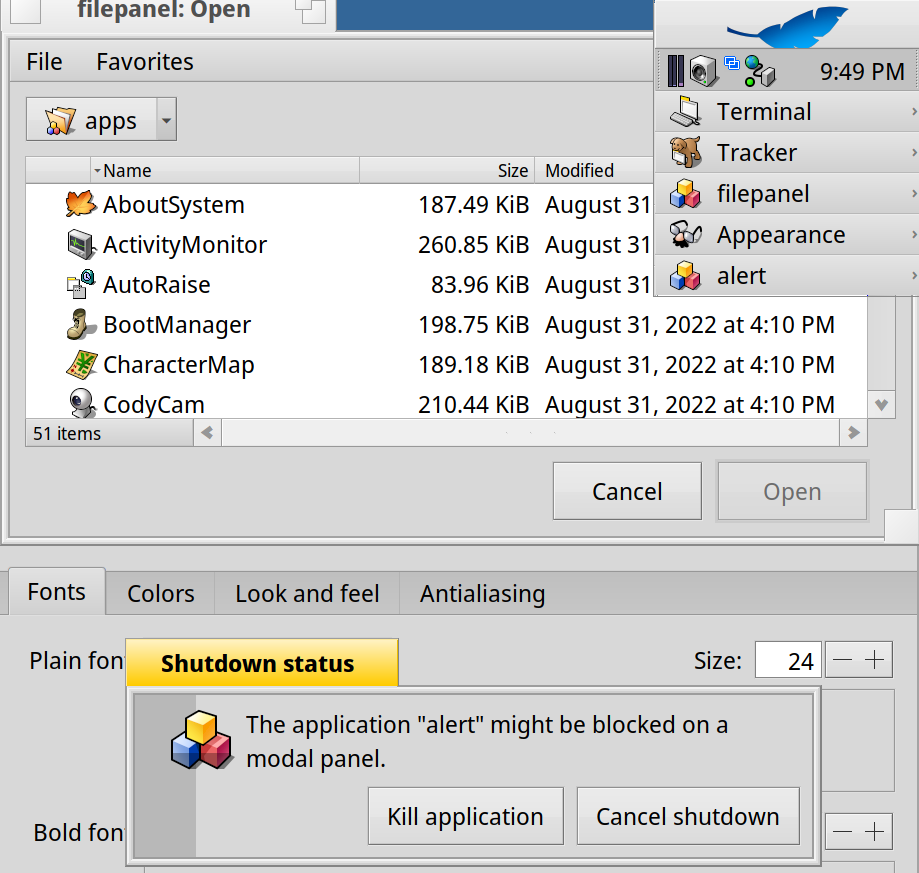Click the 9:49 PM clock

click(x=862, y=72)
